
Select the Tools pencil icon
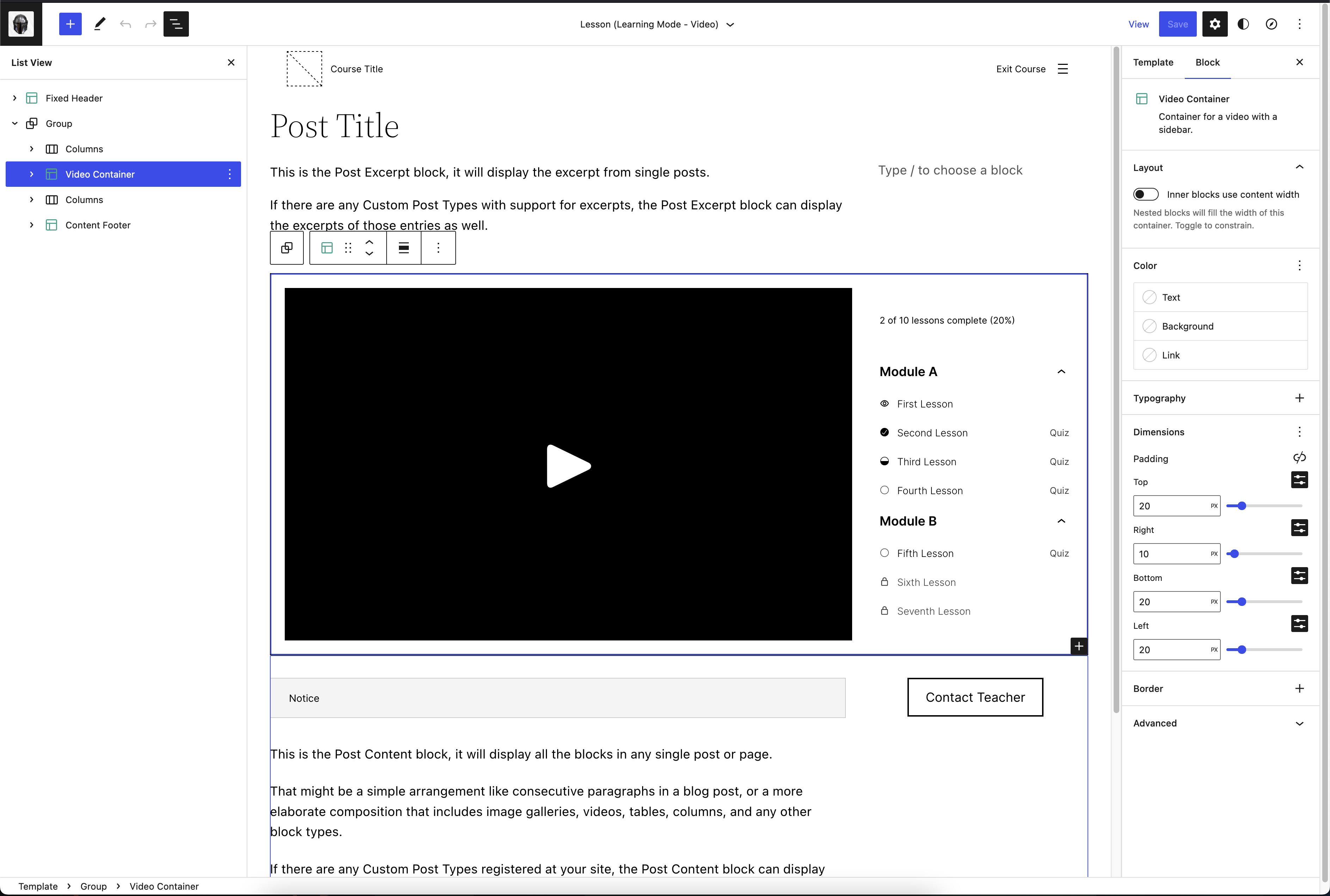click(100, 24)
